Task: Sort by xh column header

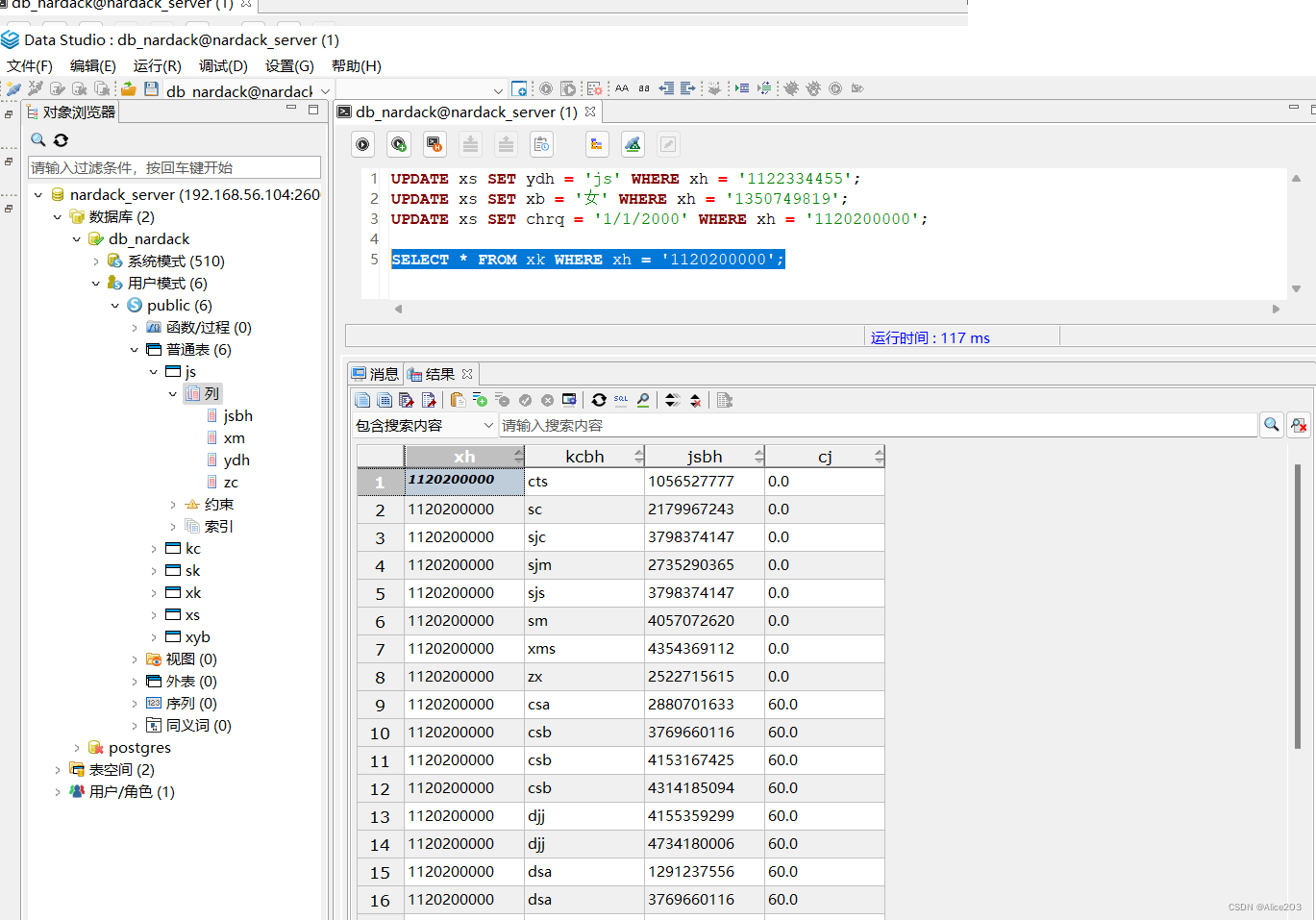Action: click(x=464, y=457)
